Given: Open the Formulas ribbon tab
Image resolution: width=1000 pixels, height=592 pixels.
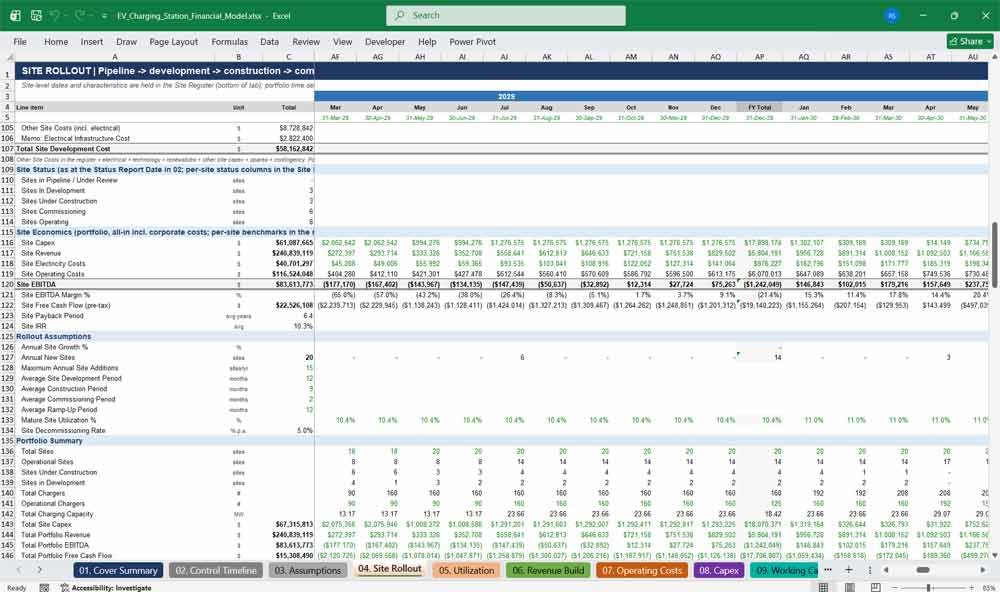Looking at the screenshot, I should click(230, 41).
